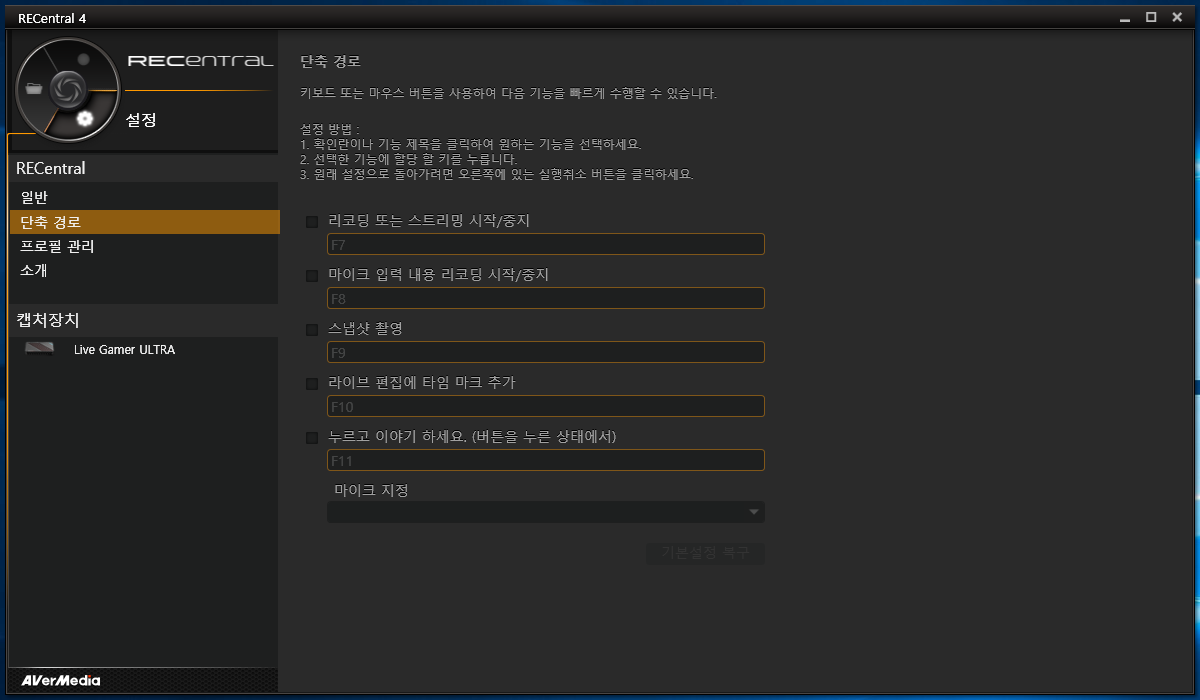This screenshot has height=700, width=1200.
Task: Click the 리코딩 또는 스트리밍 시작/중지 label
Action: [x=429, y=221]
